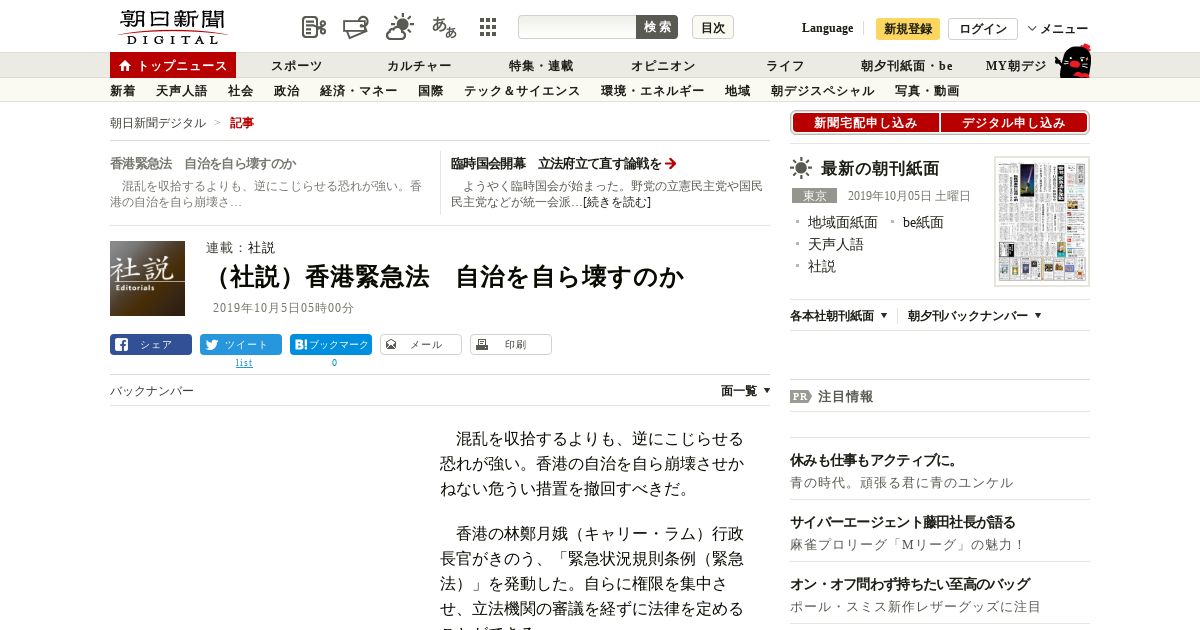Open テック＆サイエンス section link
1200x630 pixels.
click(522, 91)
